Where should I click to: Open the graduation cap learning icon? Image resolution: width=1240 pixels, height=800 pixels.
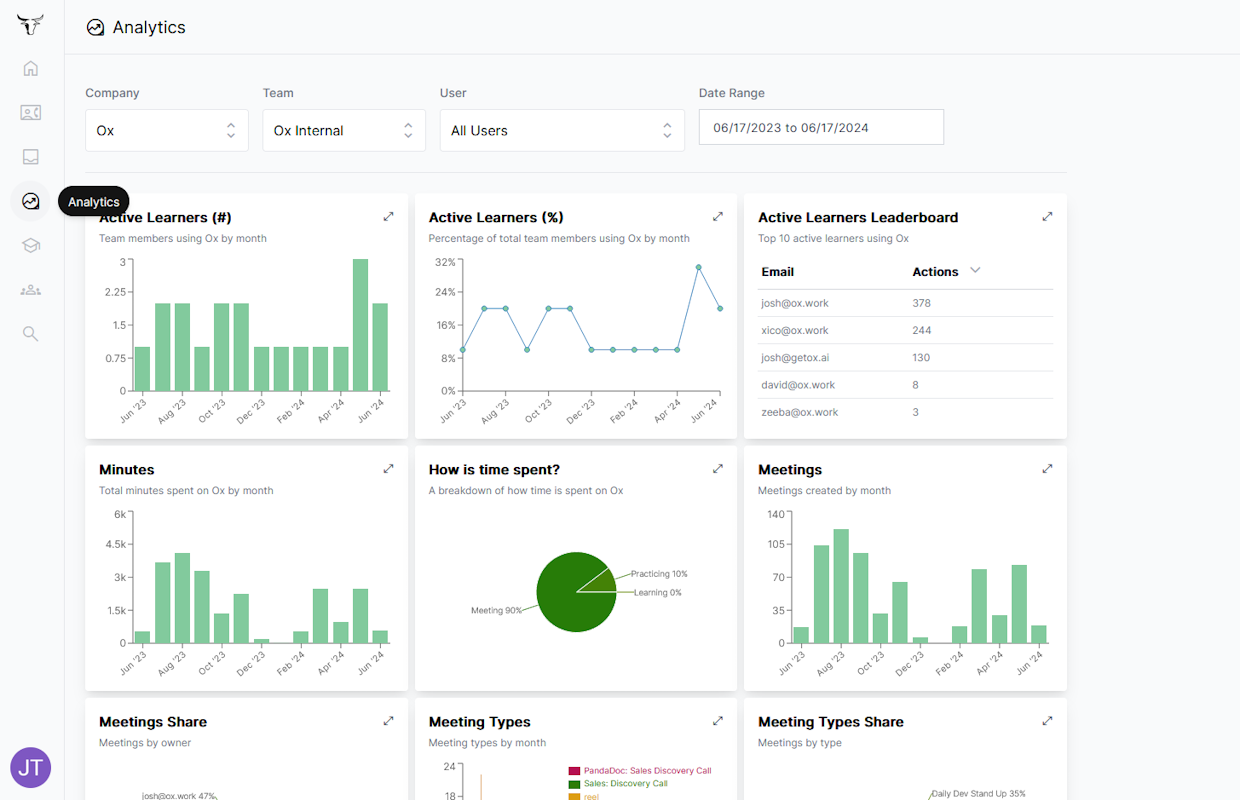pyautogui.click(x=31, y=245)
